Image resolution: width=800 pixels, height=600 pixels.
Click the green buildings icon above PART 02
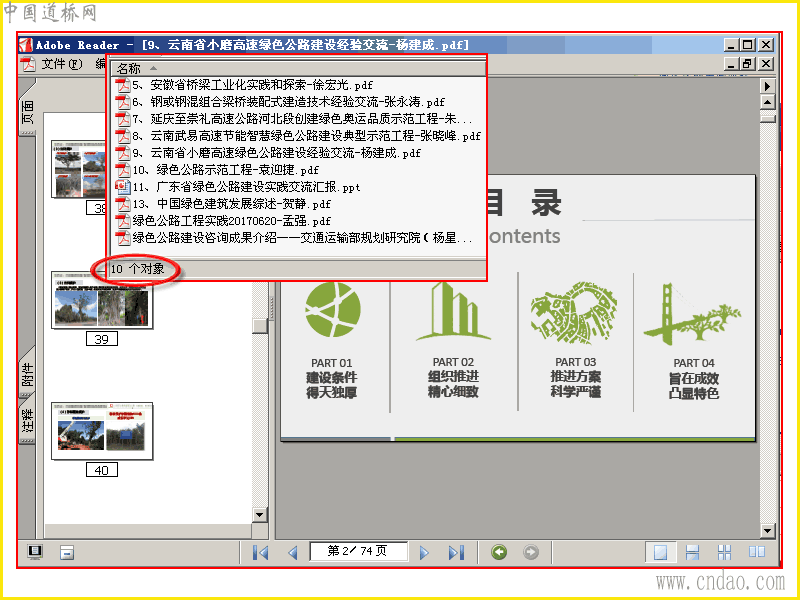tap(453, 311)
